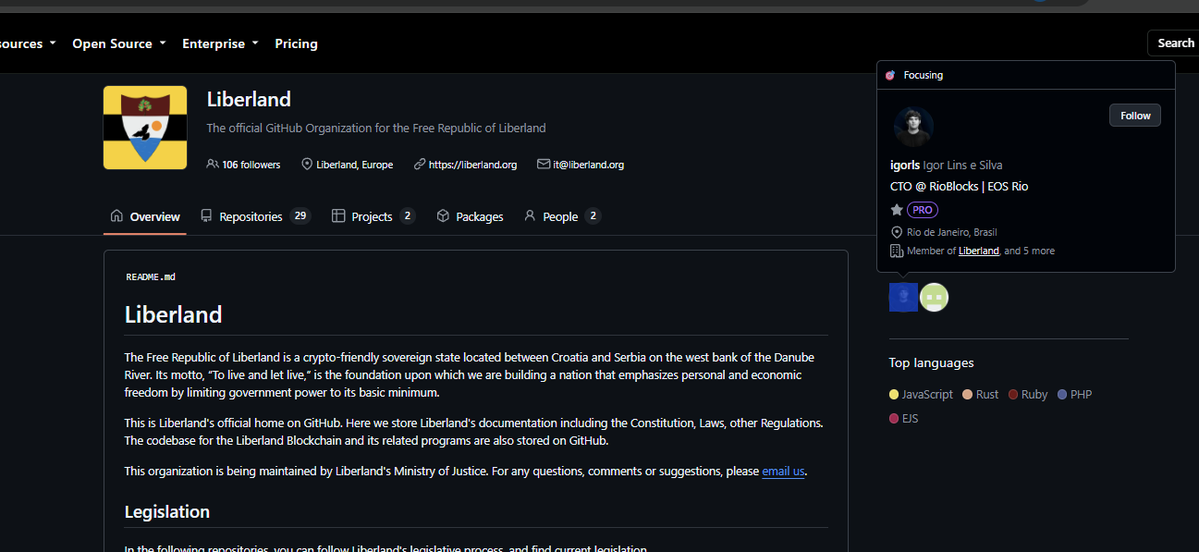Click the Legislation heading in README

167,511
